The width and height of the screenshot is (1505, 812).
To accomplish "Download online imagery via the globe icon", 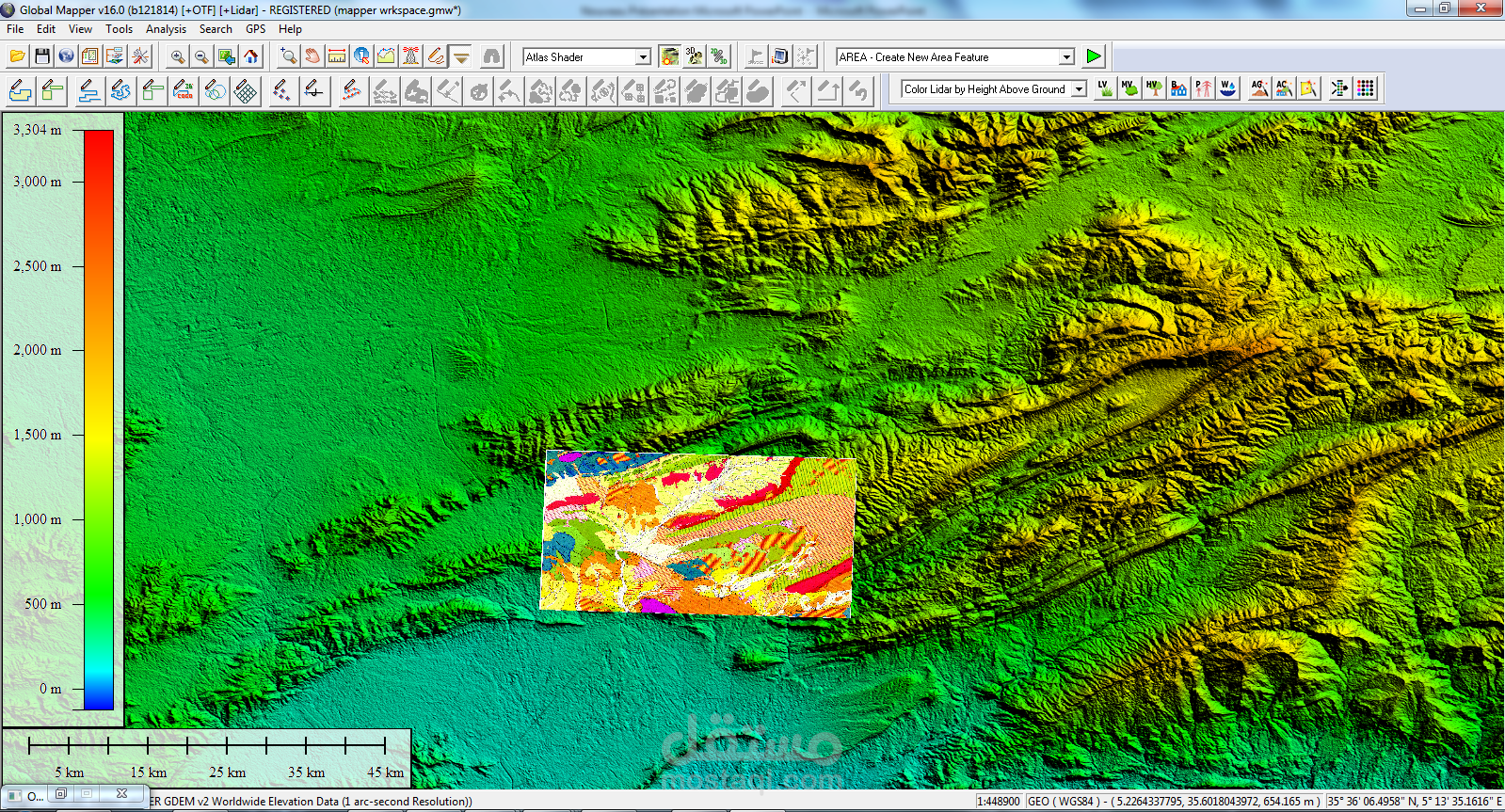I will pos(66,56).
